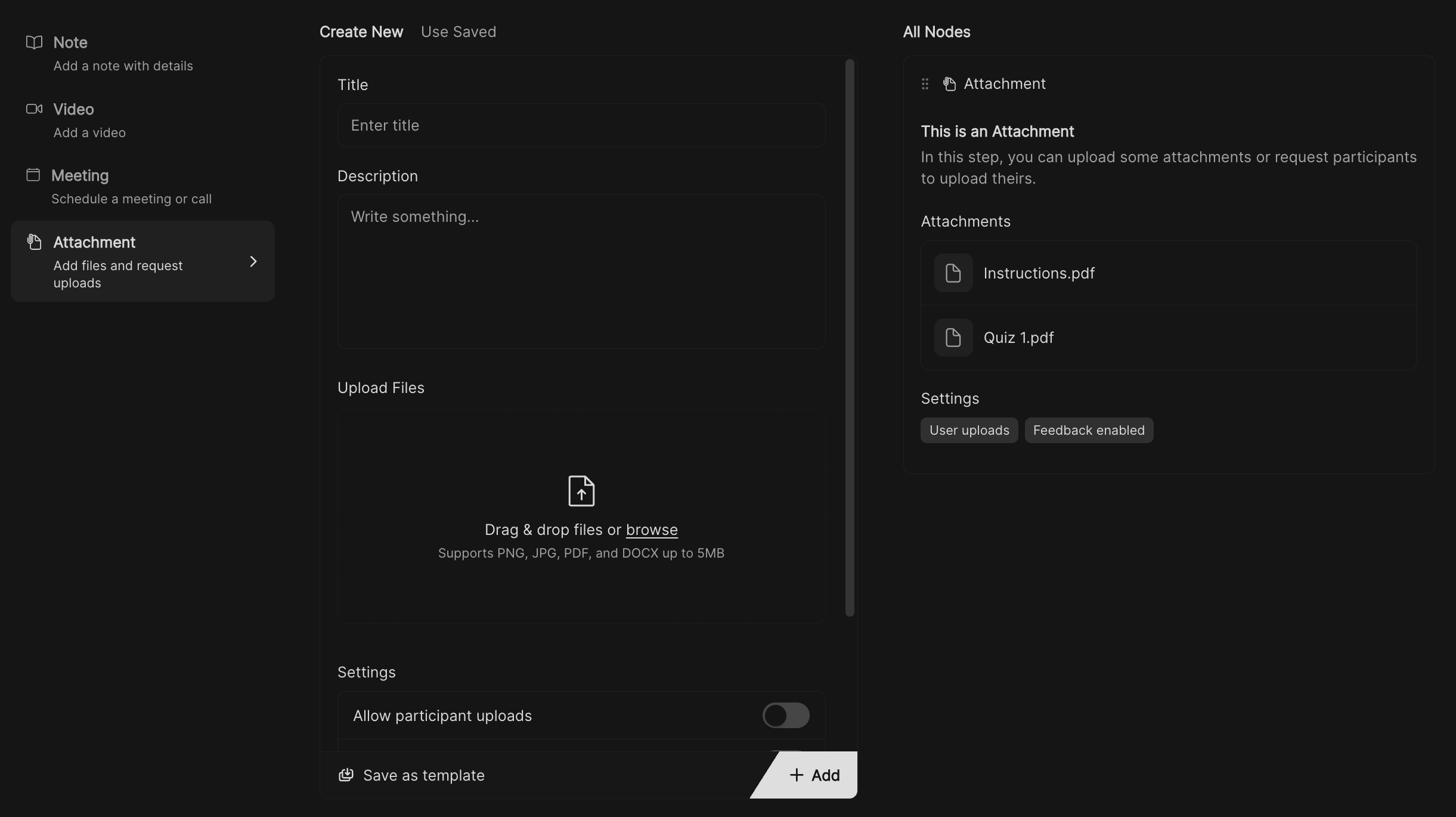
Task: Click the Save as template icon
Action: [x=346, y=775]
